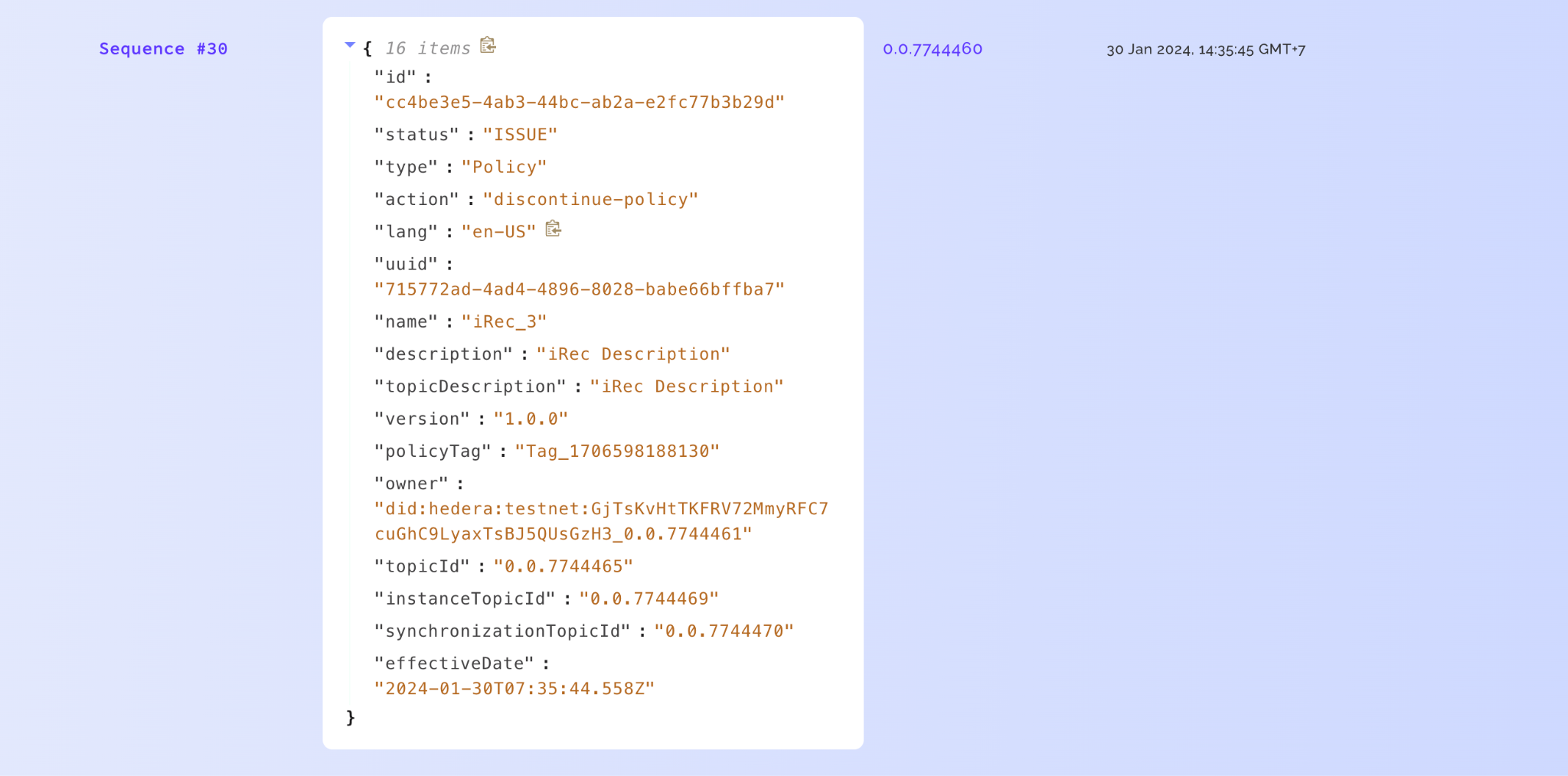The width and height of the screenshot is (1568, 776).
Task: Click instanceTopicId value 0.0.7744469
Action: point(648,598)
